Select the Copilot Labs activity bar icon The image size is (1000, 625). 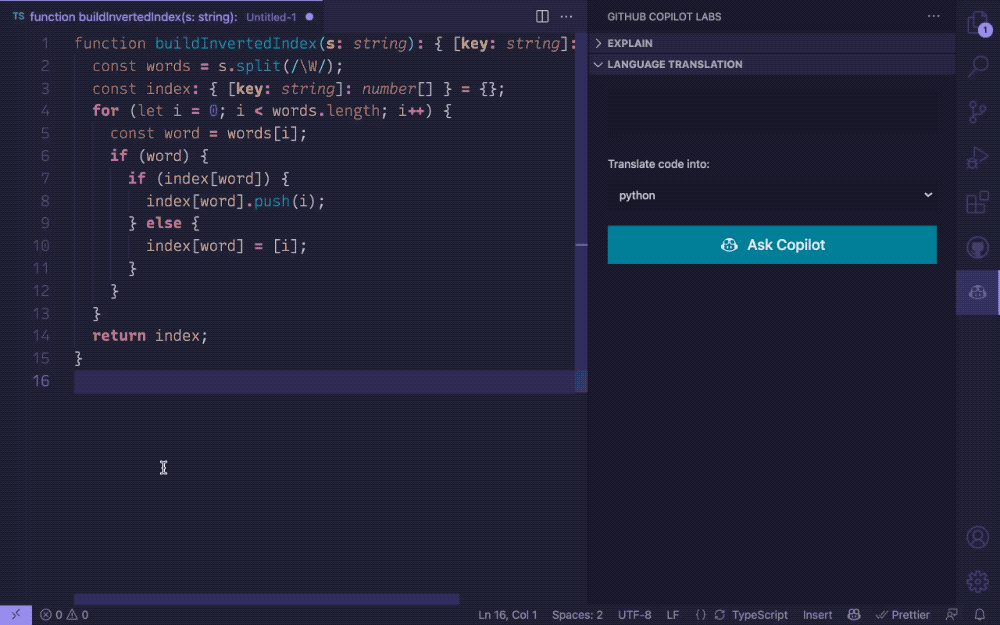tap(977, 292)
